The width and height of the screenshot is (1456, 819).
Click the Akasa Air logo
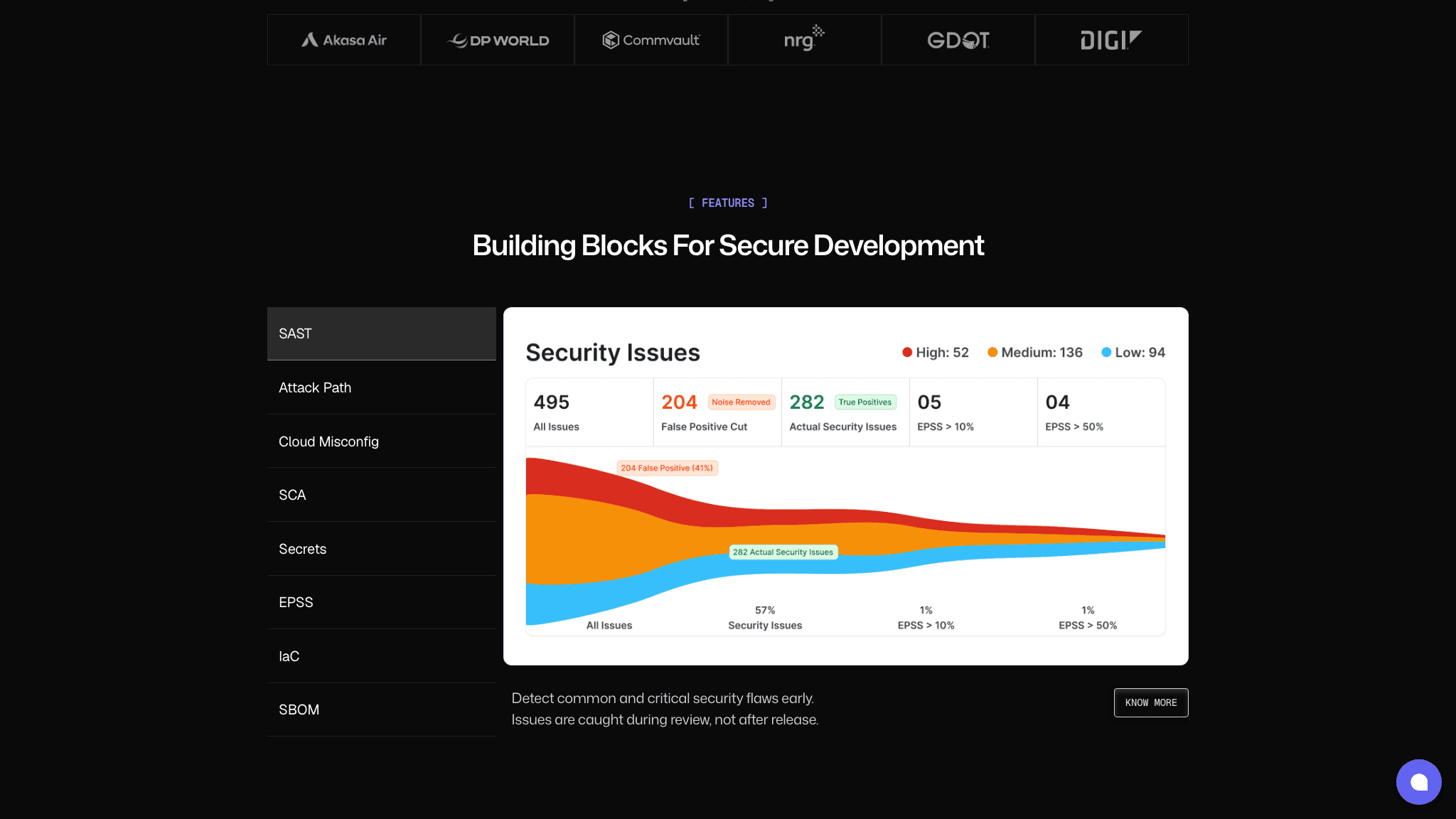pyautogui.click(x=344, y=40)
